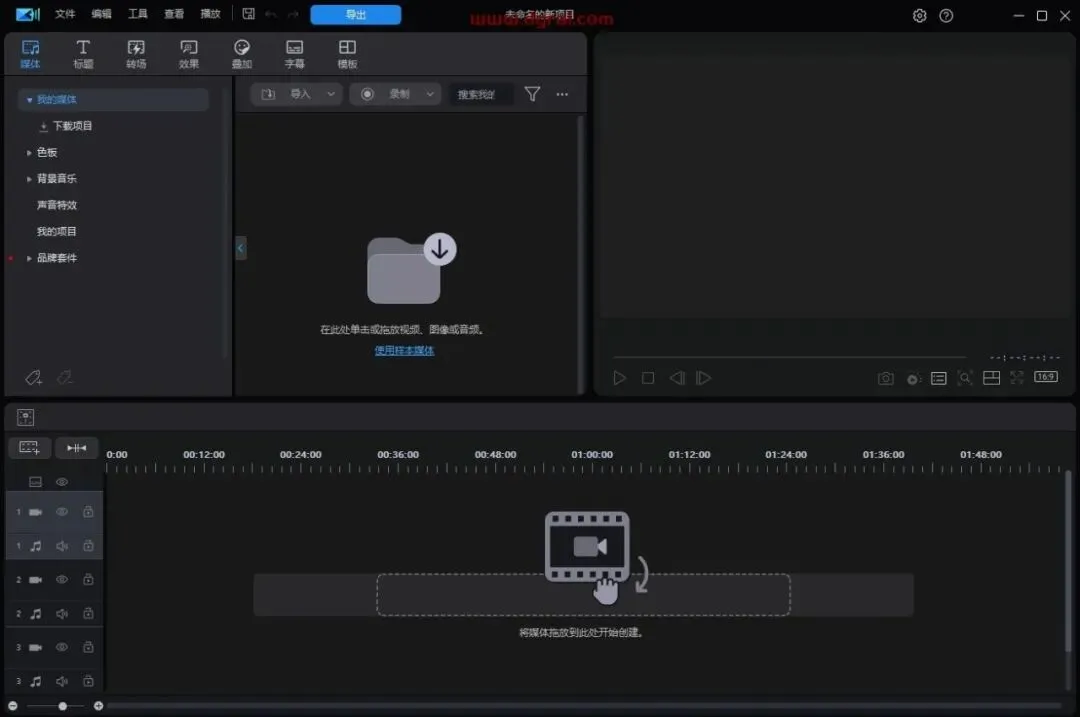Open the 文件 (File) menu
1080x717 pixels.
point(65,14)
